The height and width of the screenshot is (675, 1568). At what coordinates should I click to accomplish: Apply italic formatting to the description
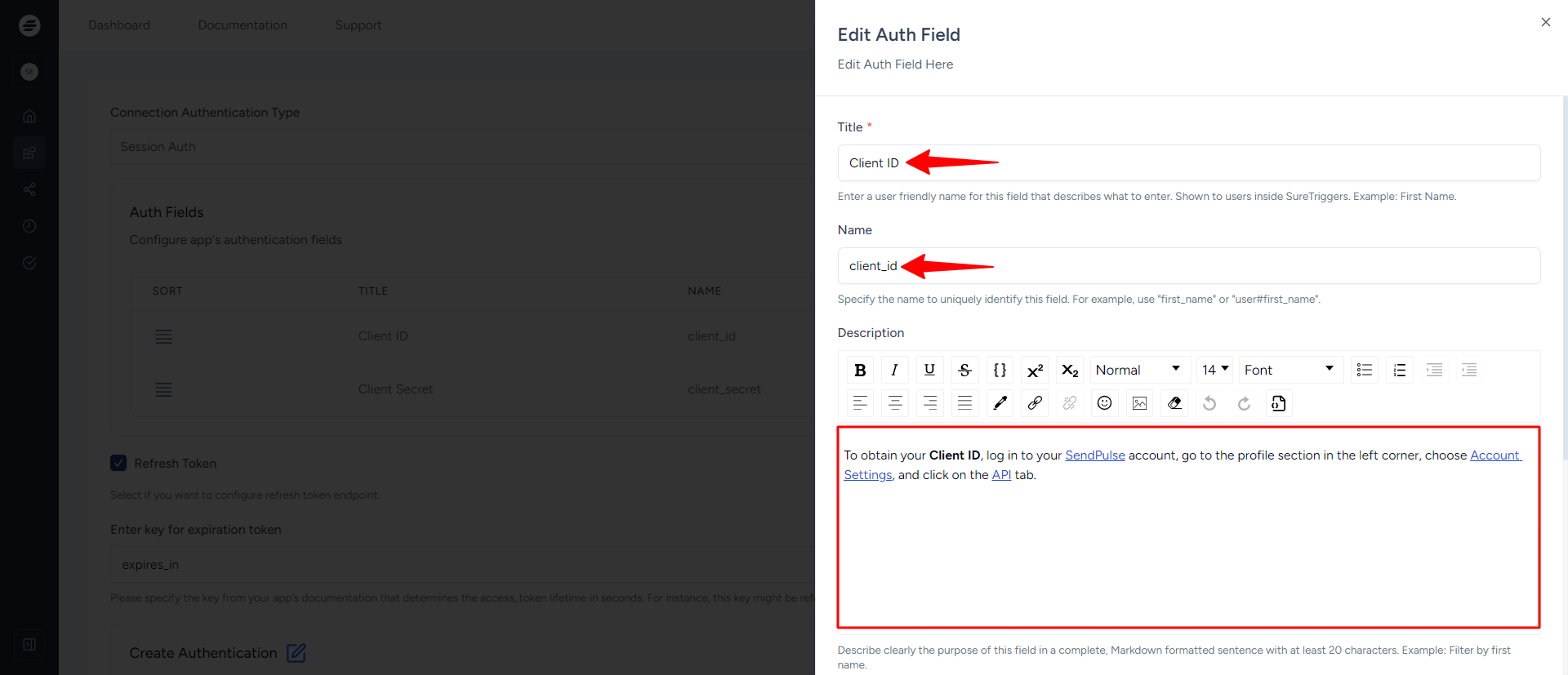894,370
